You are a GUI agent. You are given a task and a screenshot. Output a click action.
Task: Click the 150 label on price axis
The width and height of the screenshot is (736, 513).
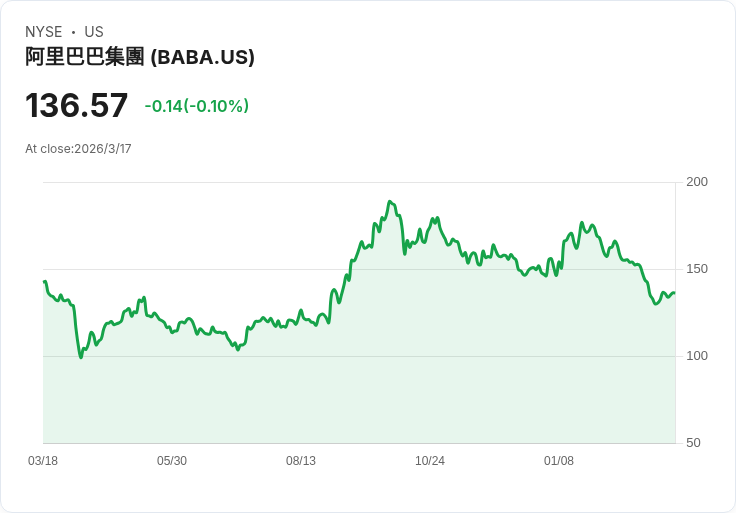(x=697, y=269)
